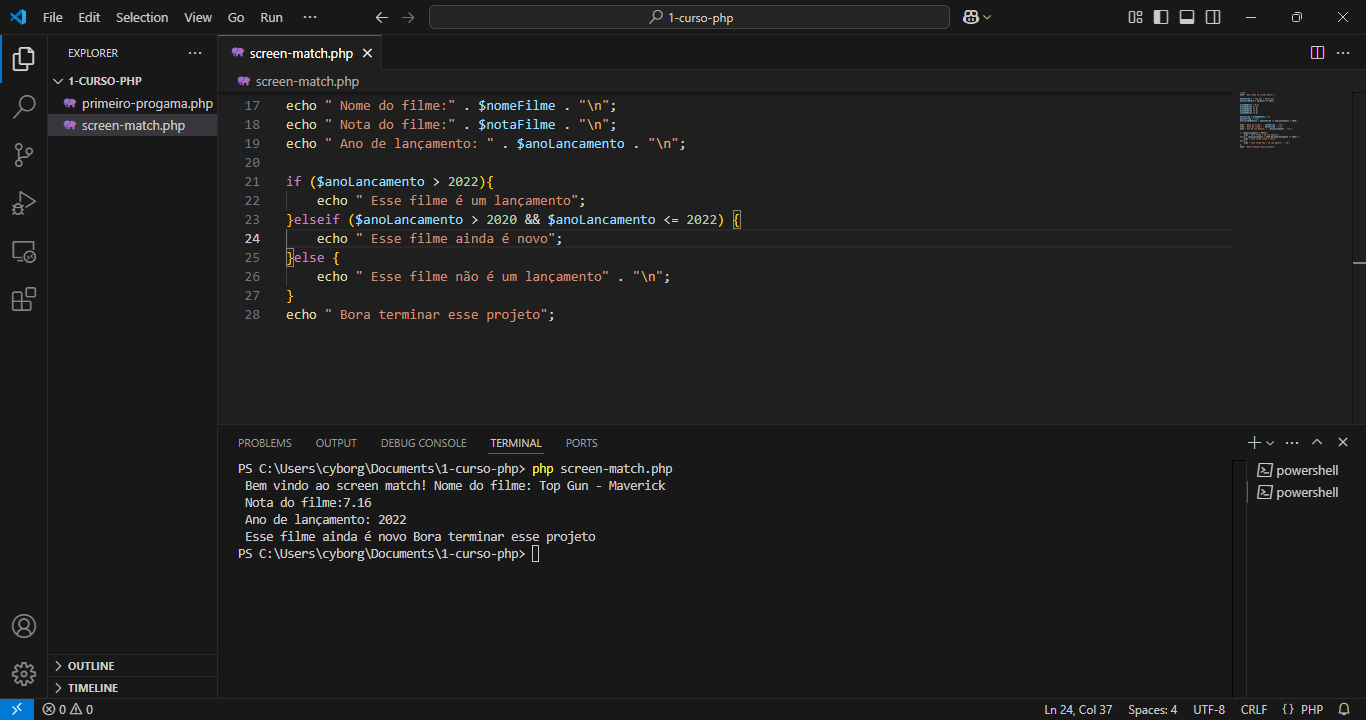The image size is (1366, 720).
Task: Close the terminal panel
Action: coord(1343,442)
